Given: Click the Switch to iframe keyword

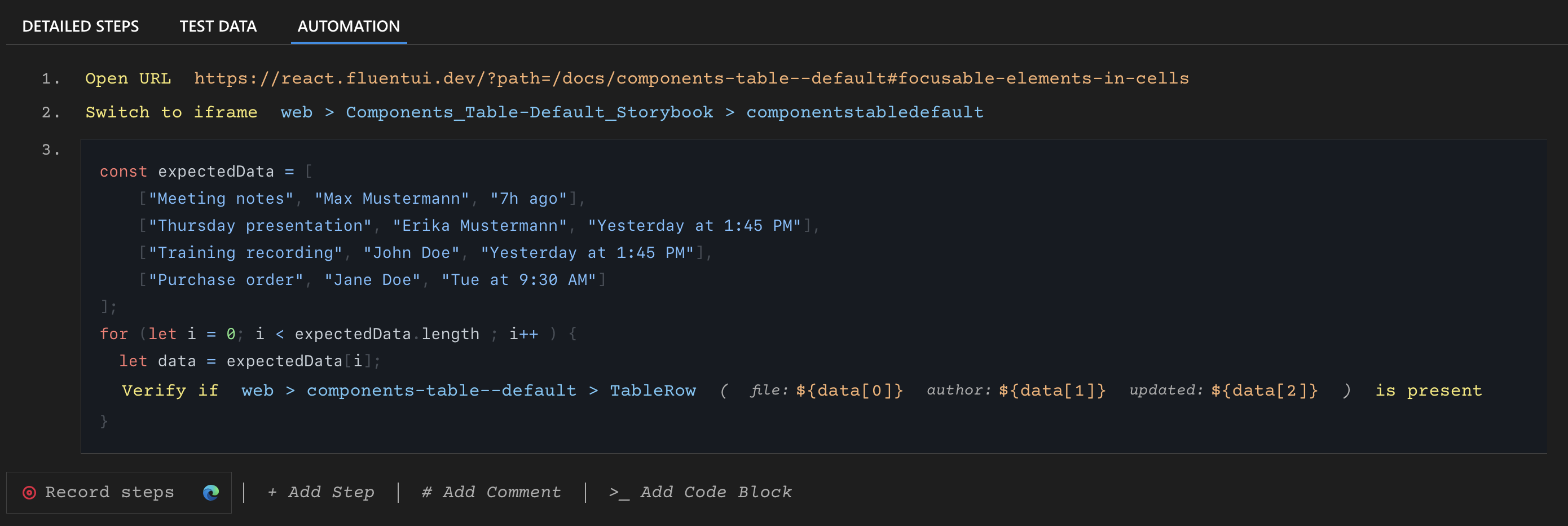Looking at the screenshot, I should point(171,113).
